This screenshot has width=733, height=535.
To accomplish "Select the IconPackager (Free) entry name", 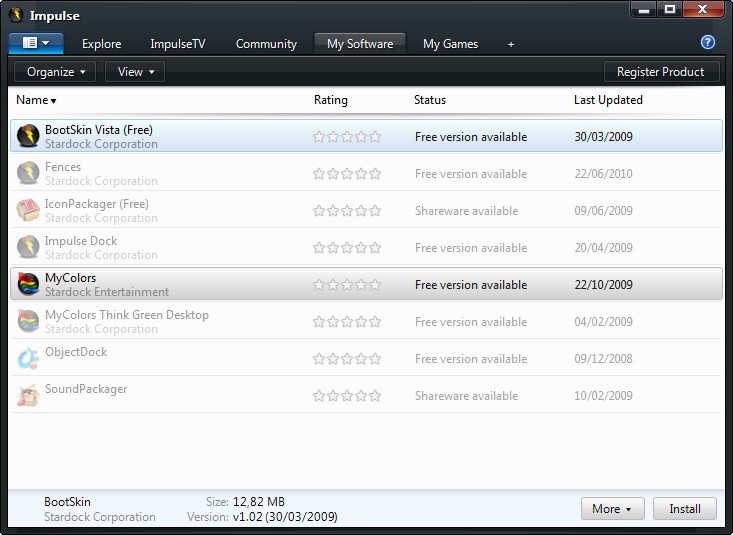I will click(x=97, y=204).
